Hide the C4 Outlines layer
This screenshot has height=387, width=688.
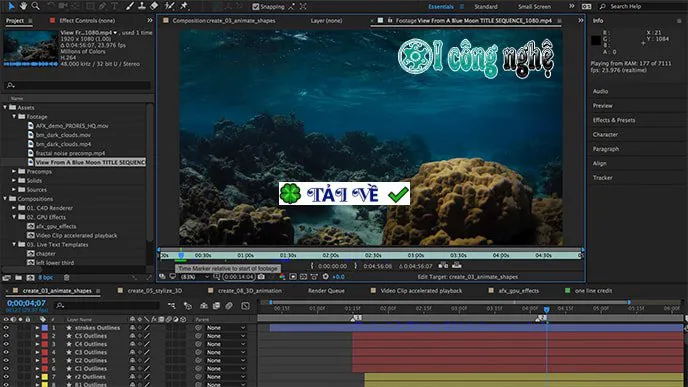6,344
